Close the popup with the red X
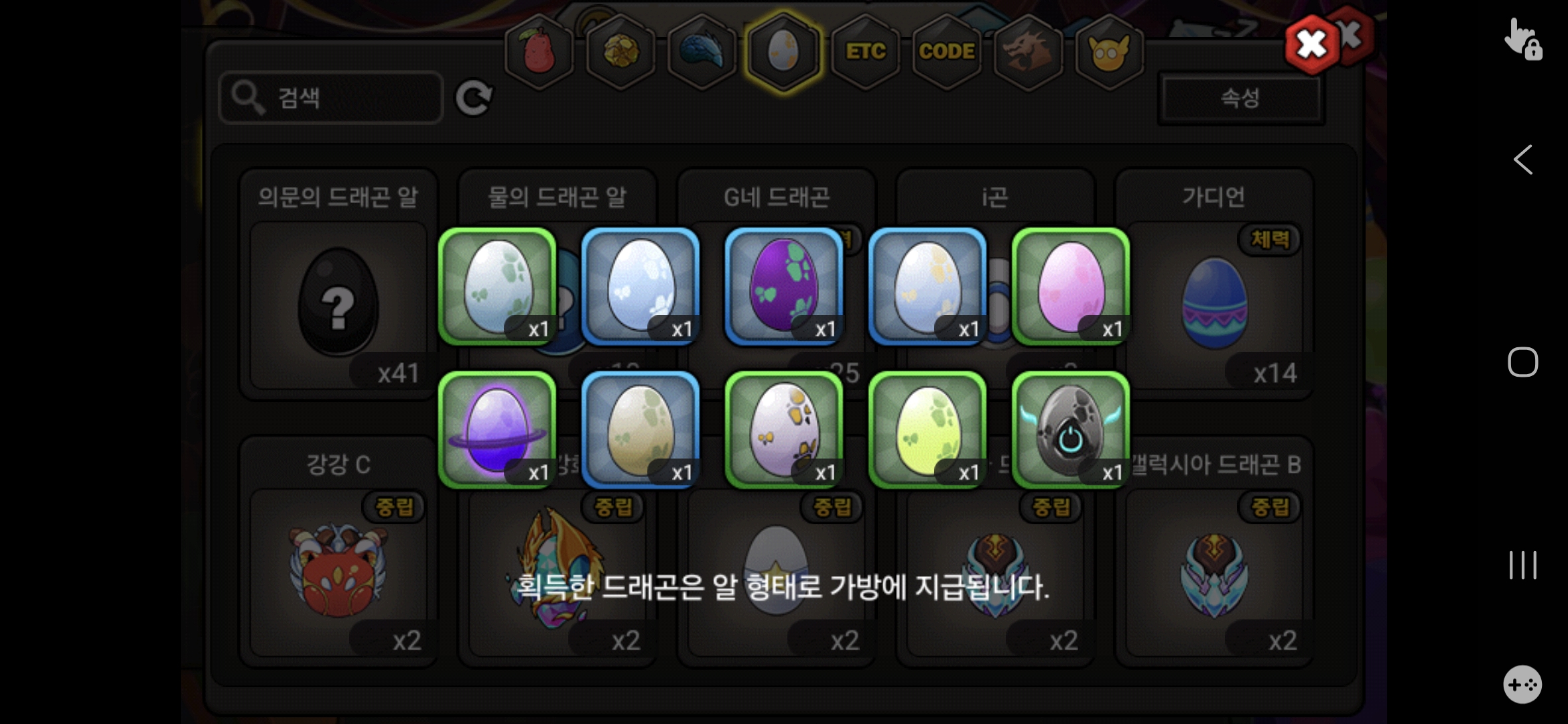This screenshot has width=1568, height=724. [1311, 45]
